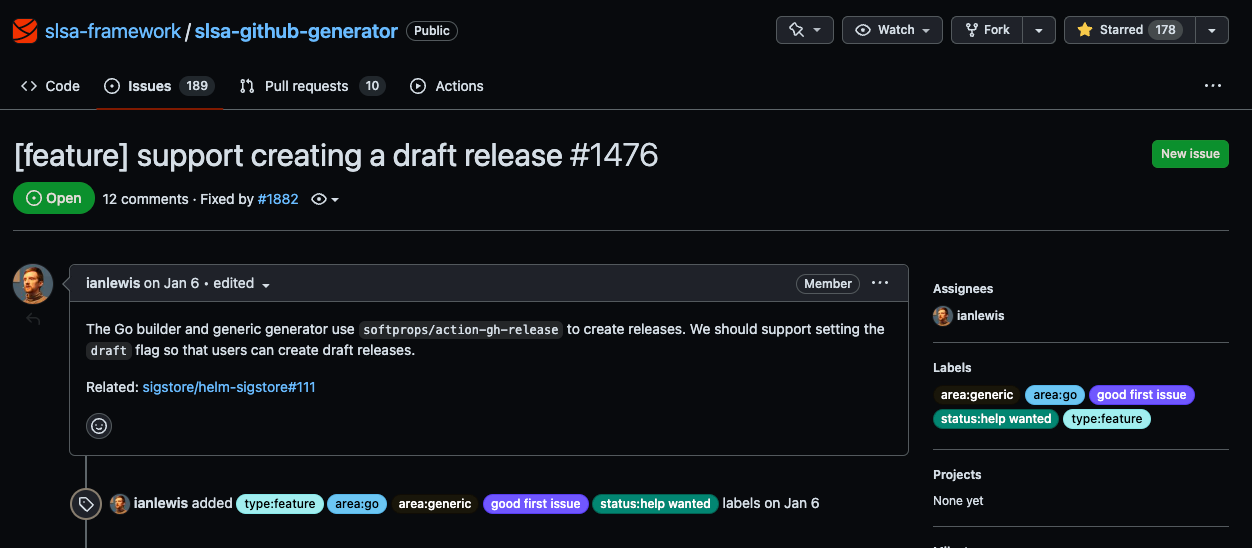Open the slsa-framework organization link
The width and height of the screenshot is (1252, 548).
tap(113, 31)
